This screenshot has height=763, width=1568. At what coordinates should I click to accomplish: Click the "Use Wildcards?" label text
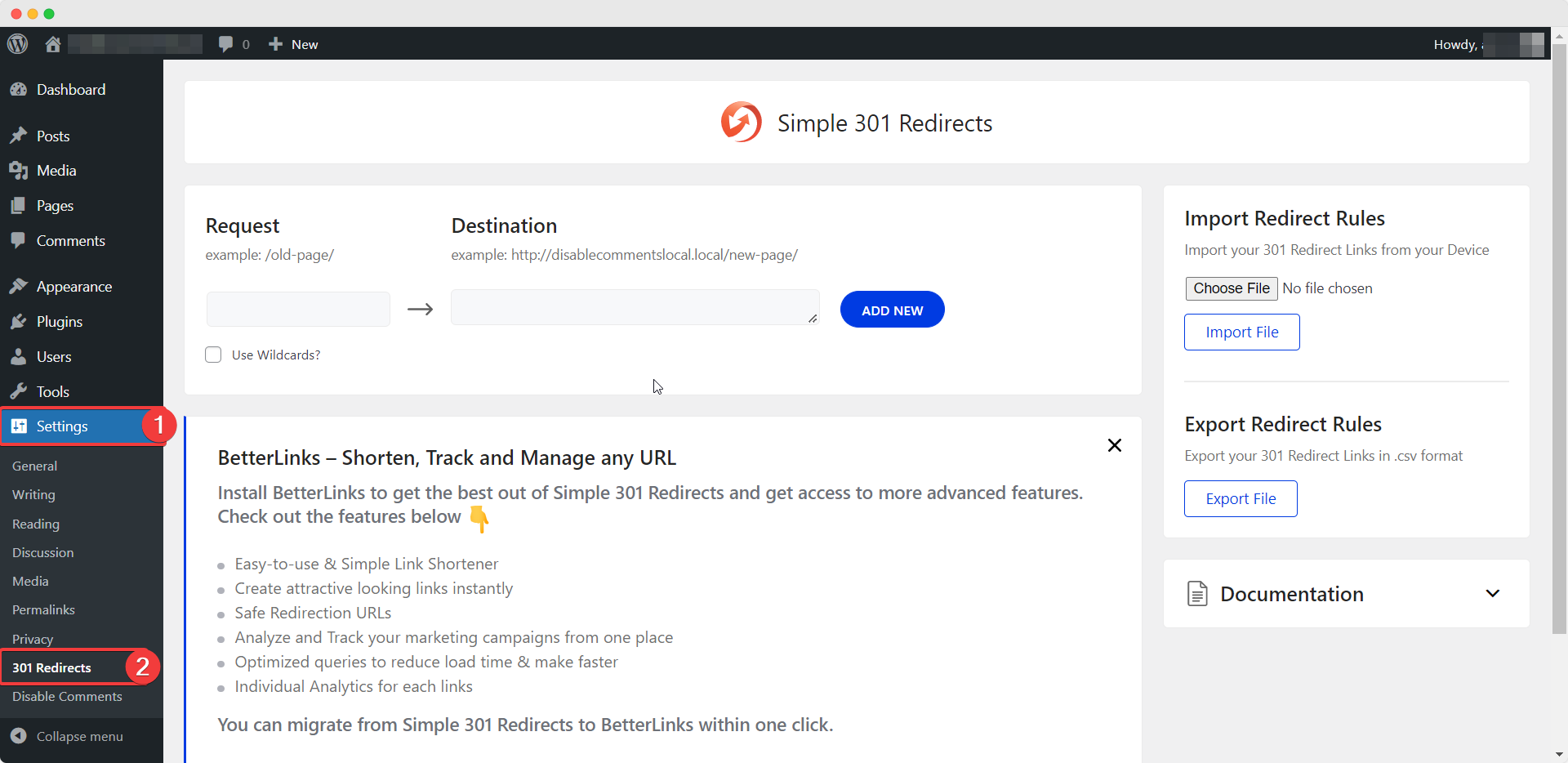pos(276,355)
